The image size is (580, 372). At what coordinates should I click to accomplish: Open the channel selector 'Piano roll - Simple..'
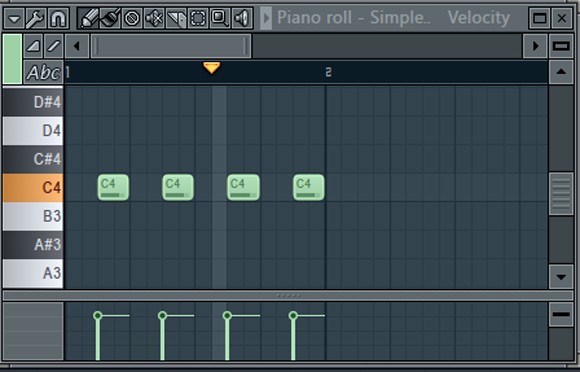354,18
